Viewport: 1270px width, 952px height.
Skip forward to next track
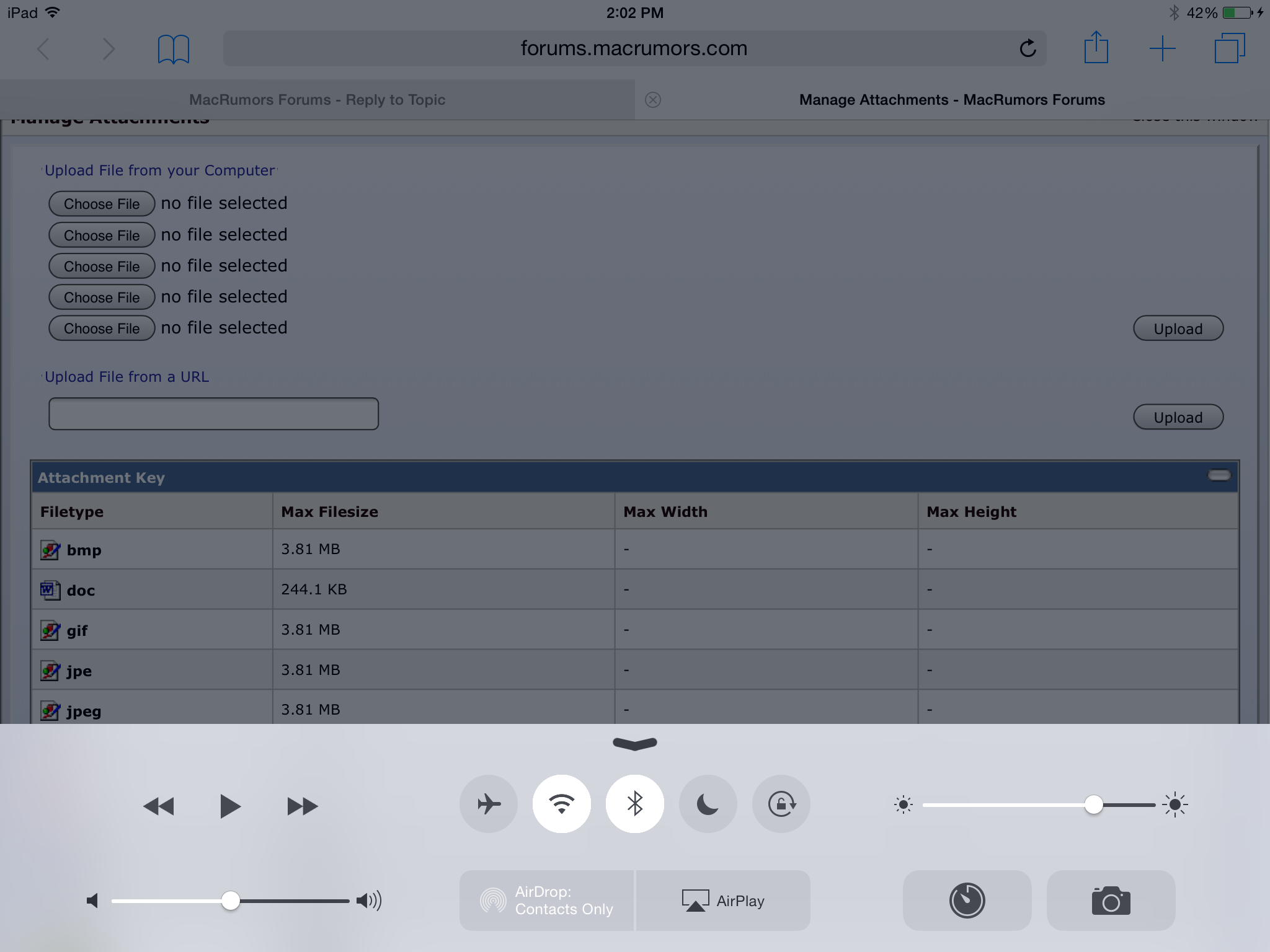click(x=302, y=806)
